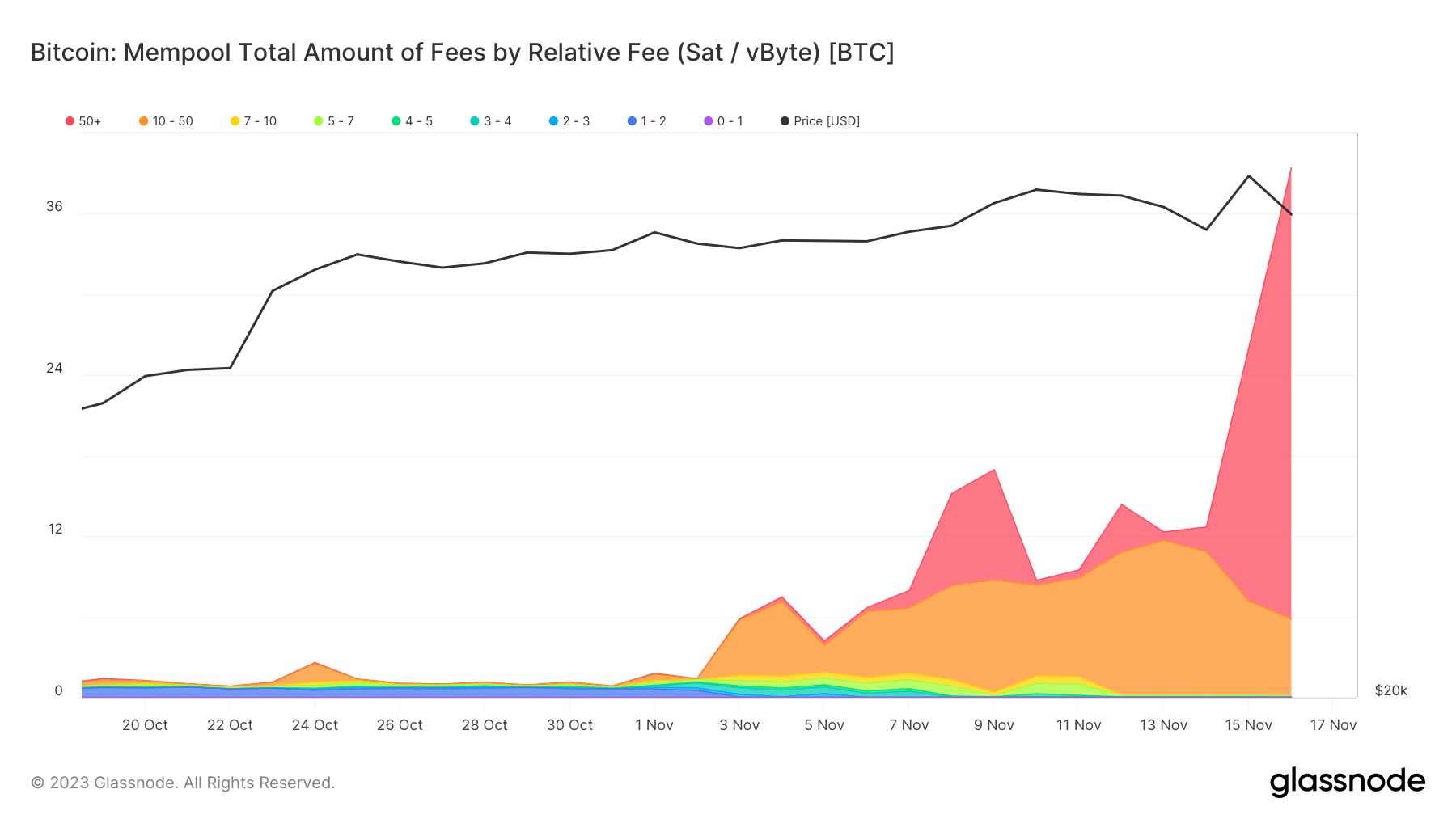
Task: Click the chart title text
Action: coord(463,53)
